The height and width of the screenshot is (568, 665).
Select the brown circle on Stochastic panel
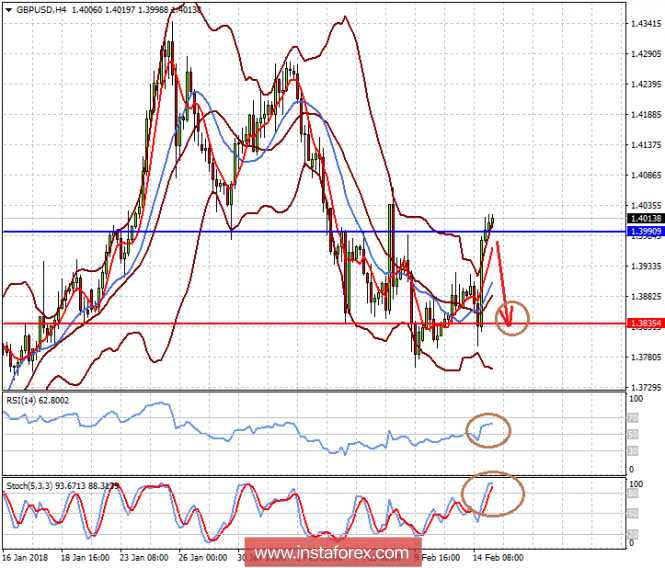491,494
